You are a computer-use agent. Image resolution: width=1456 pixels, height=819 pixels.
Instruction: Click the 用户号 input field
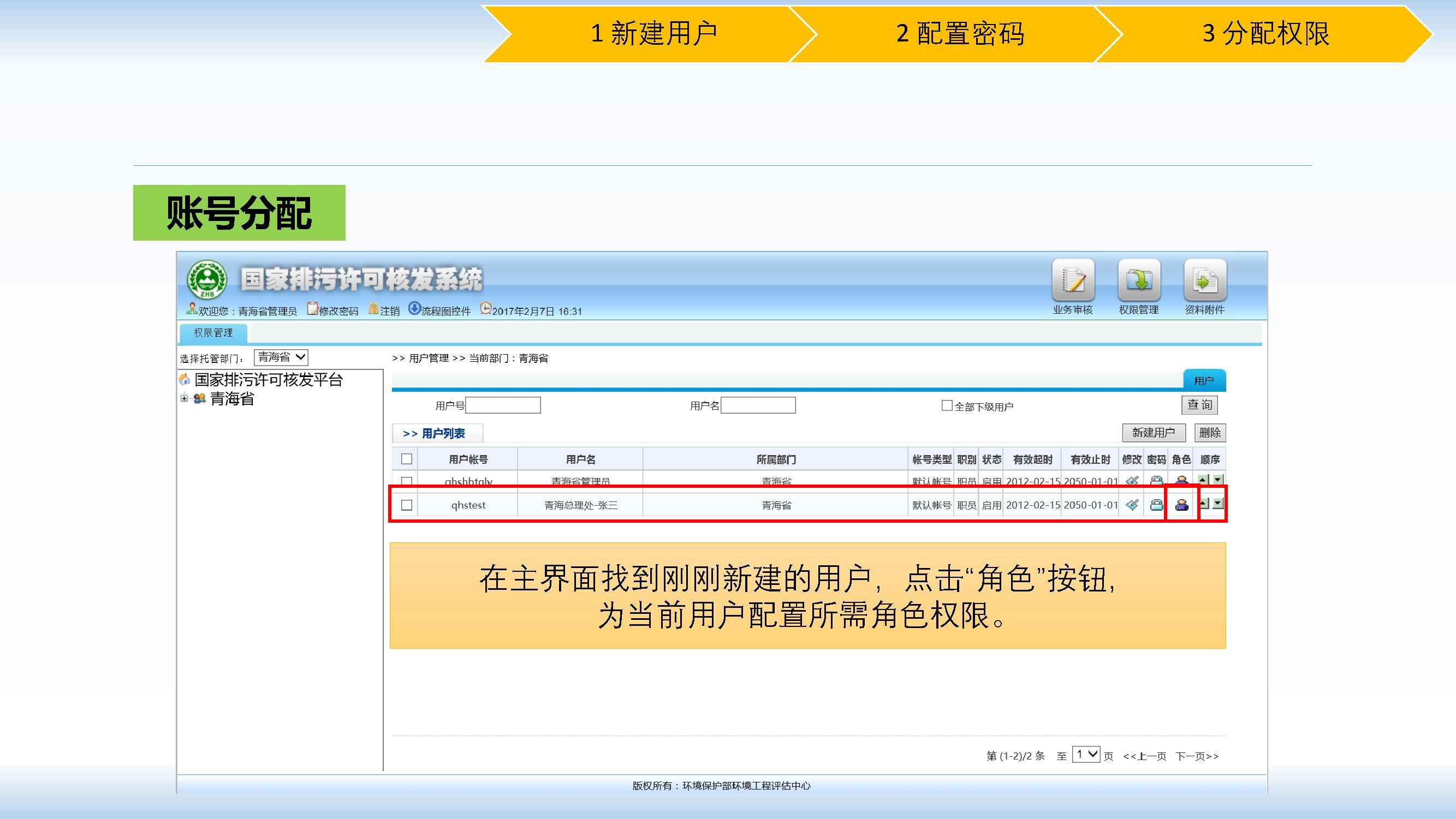point(502,405)
